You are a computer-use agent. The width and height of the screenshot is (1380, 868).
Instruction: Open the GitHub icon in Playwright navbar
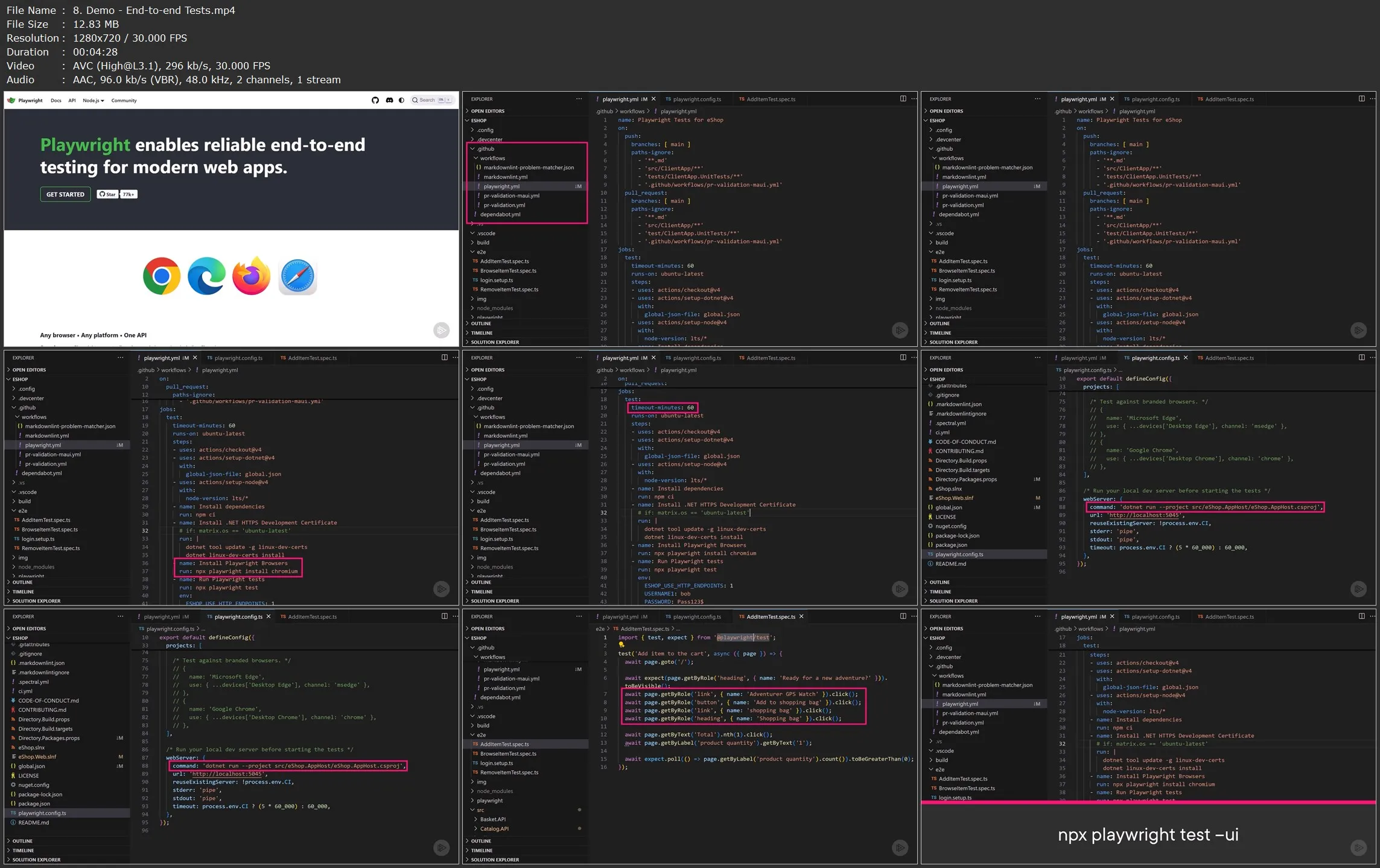(x=375, y=100)
